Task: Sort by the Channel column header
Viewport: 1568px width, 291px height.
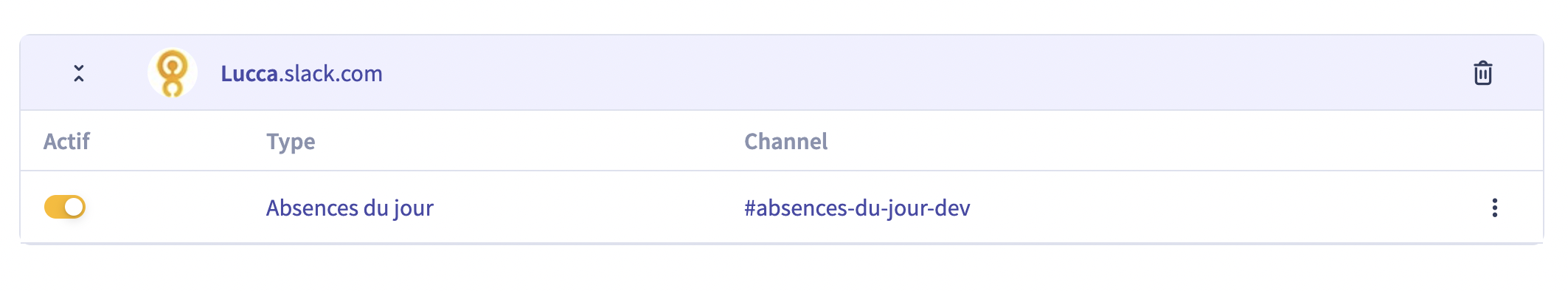Action: (785, 141)
